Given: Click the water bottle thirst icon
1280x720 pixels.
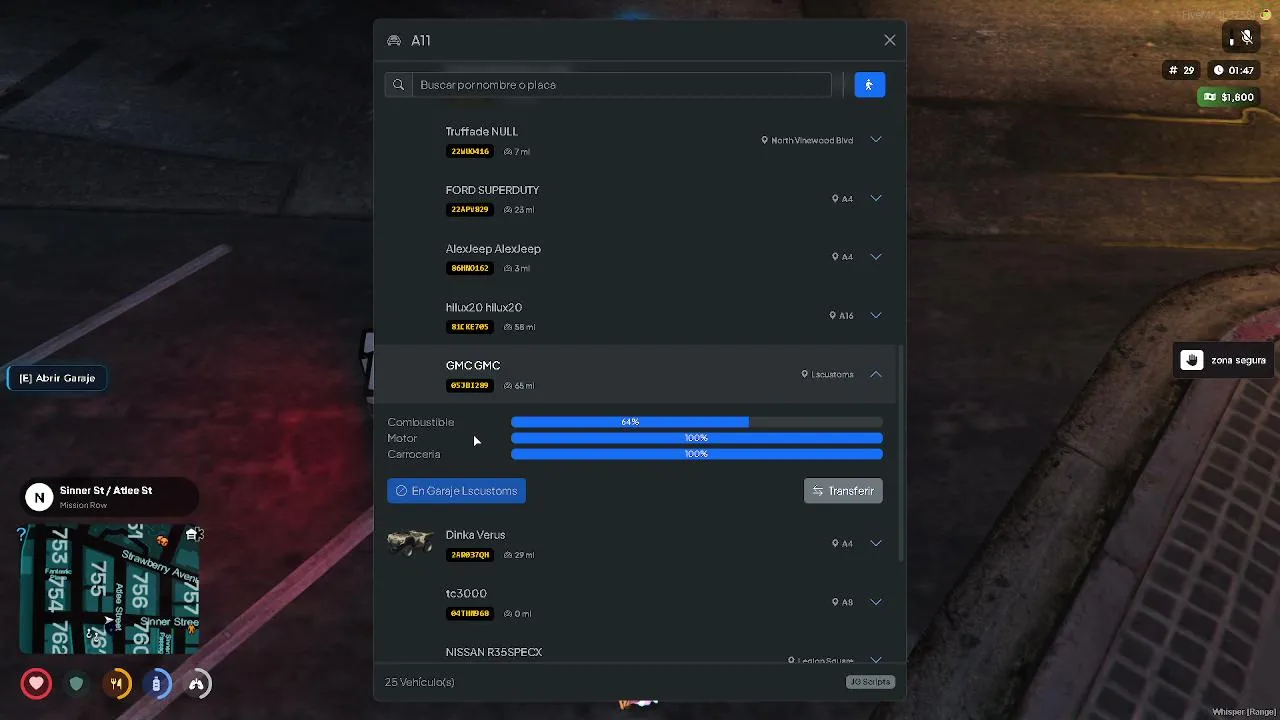Looking at the screenshot, I should (x=156, y=684).
